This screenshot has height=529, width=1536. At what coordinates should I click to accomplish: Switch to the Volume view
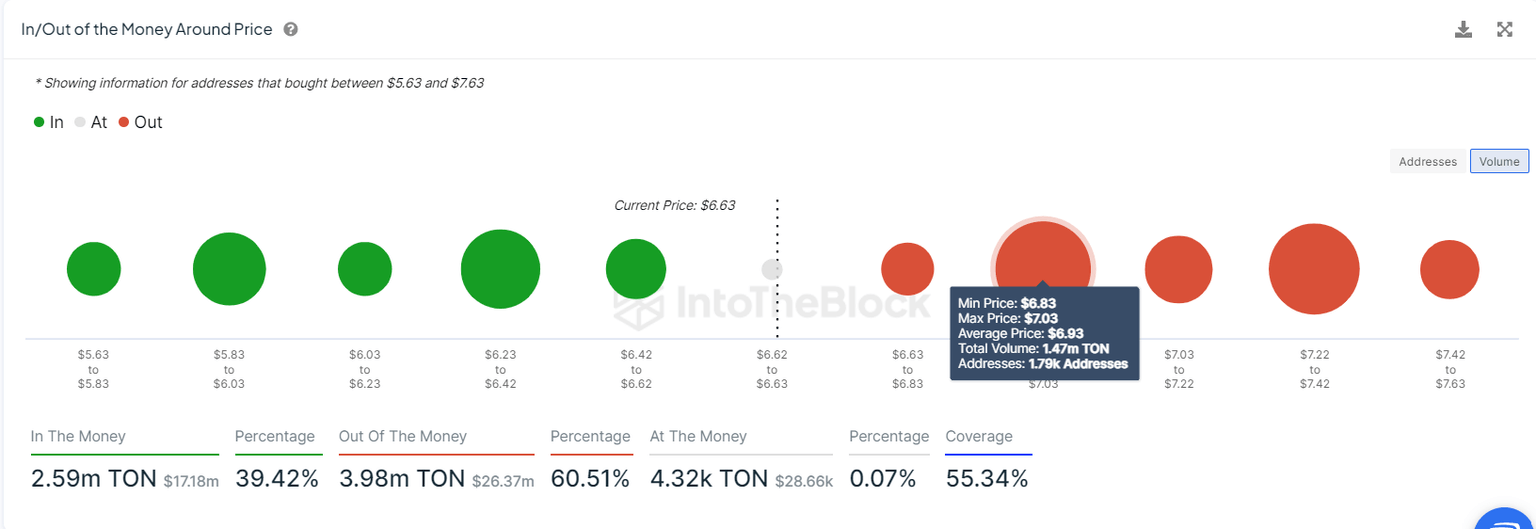click(1499, 161)
